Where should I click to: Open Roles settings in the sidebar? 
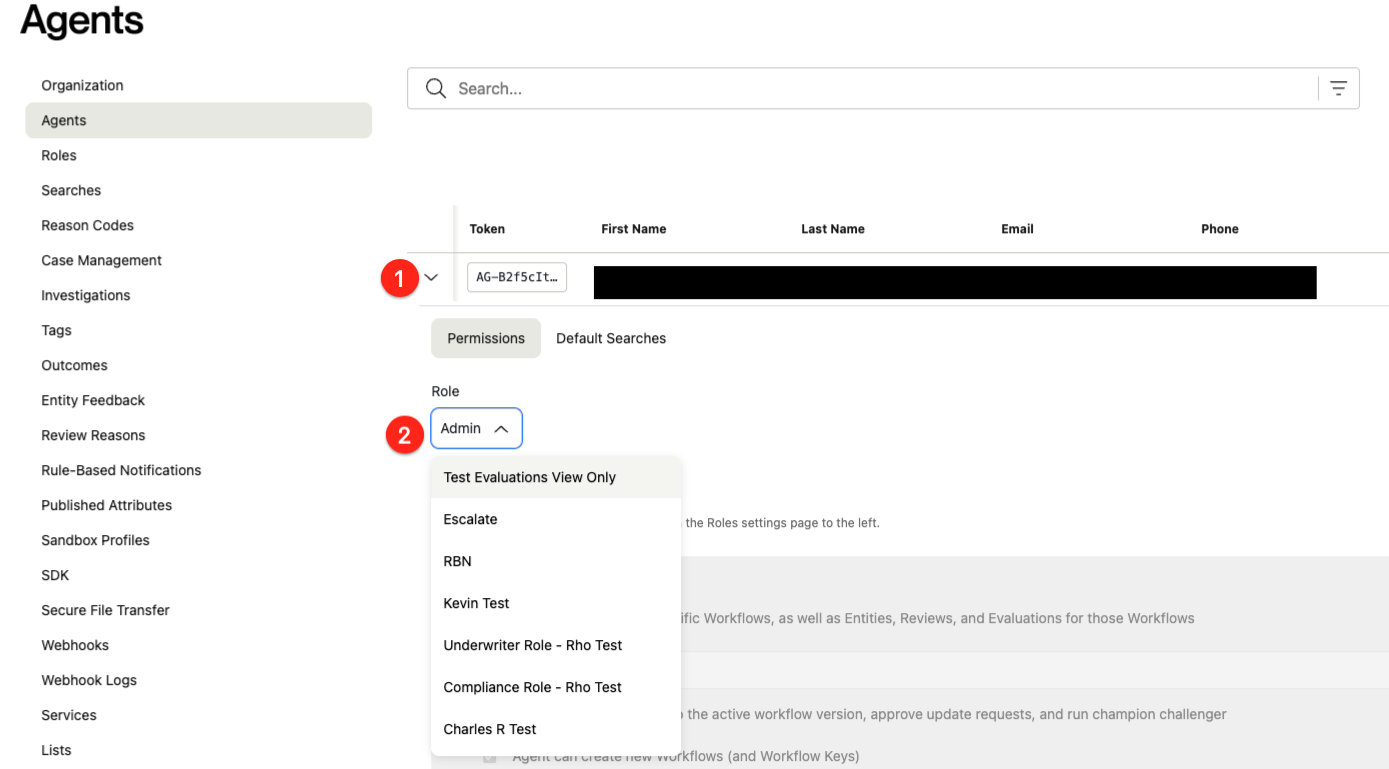(59, 155)
